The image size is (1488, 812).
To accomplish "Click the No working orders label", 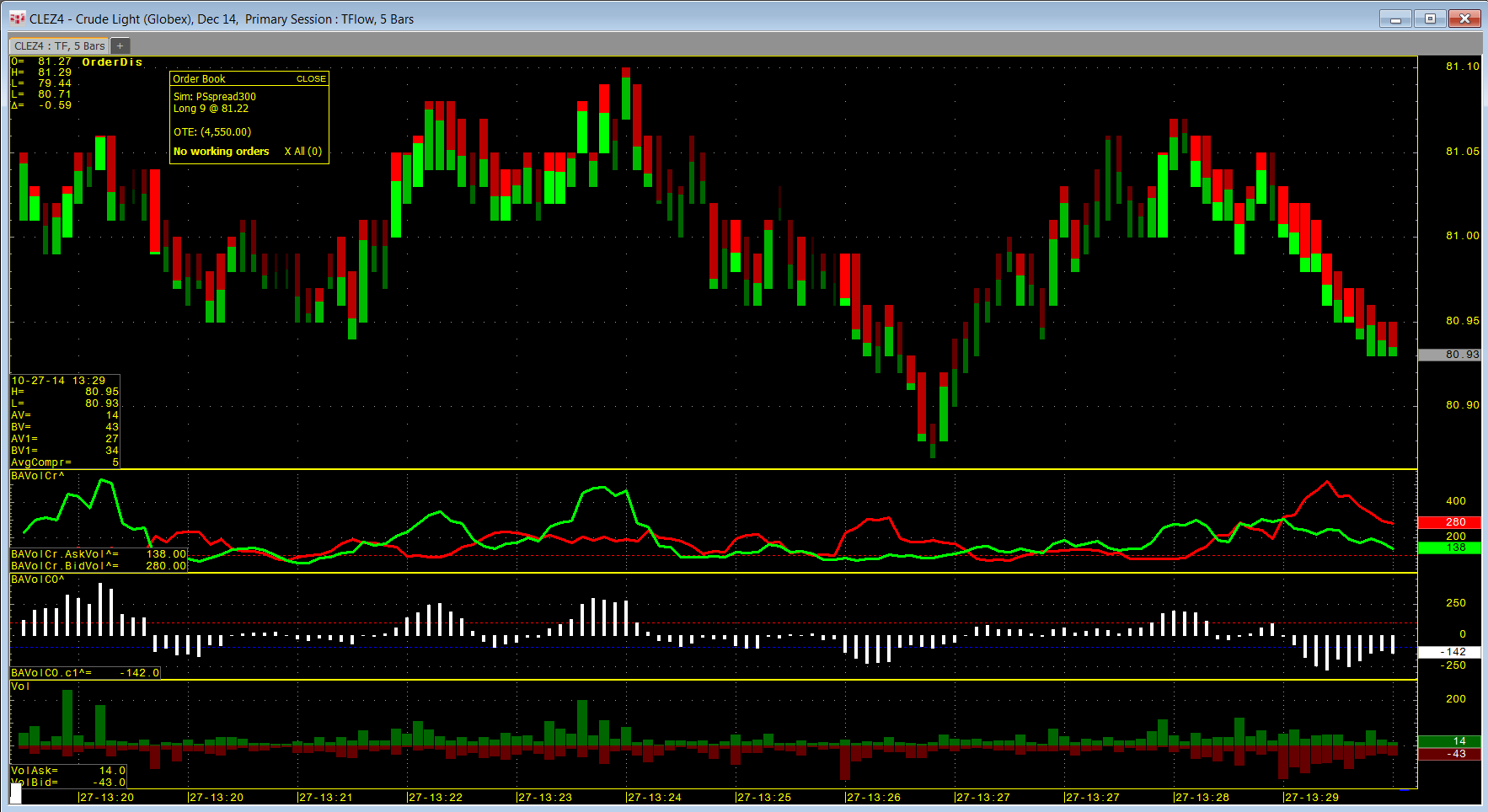I will tap(221, 152).
